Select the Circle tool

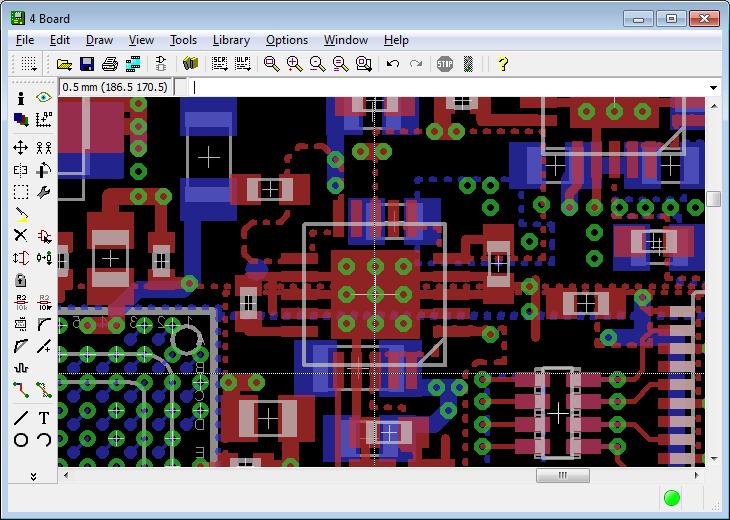(x=20, y=439)
